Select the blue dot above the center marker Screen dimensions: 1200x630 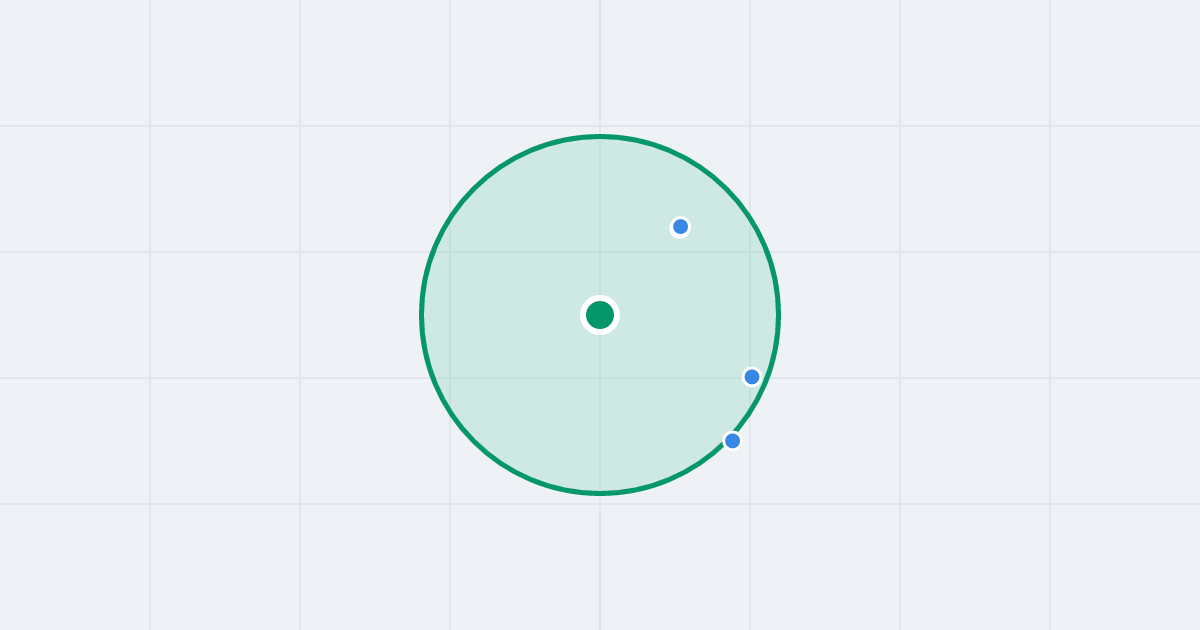[x=680, y=227]
